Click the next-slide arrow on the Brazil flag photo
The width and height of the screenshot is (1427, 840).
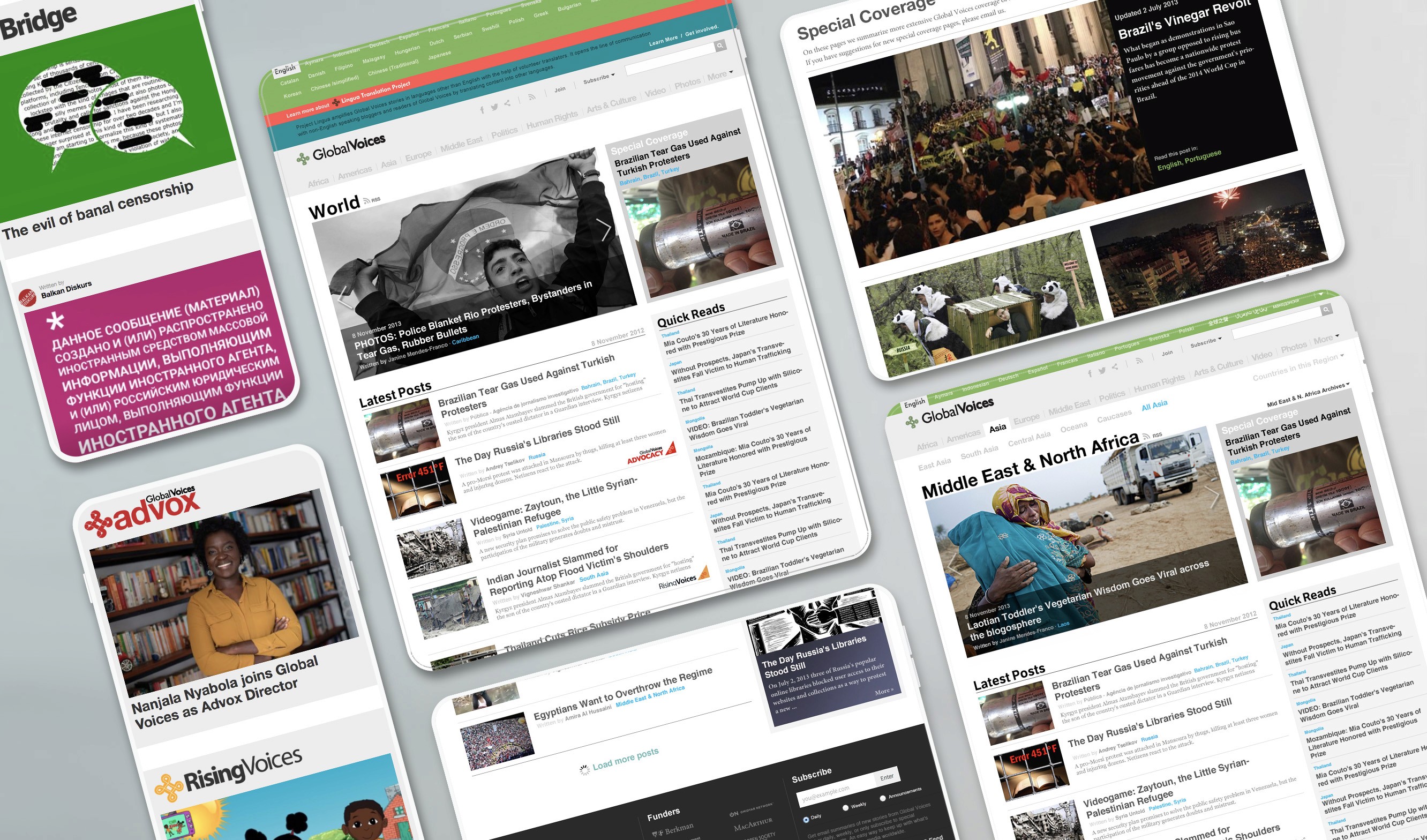tap(604, 229)
